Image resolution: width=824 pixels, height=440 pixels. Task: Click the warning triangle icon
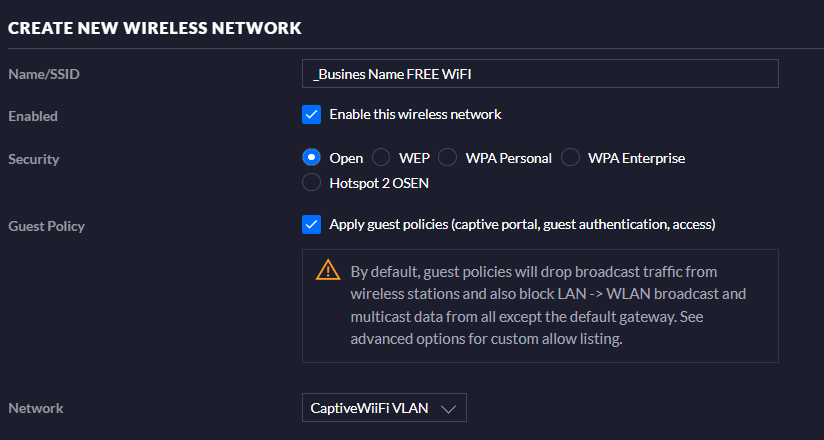327,270
